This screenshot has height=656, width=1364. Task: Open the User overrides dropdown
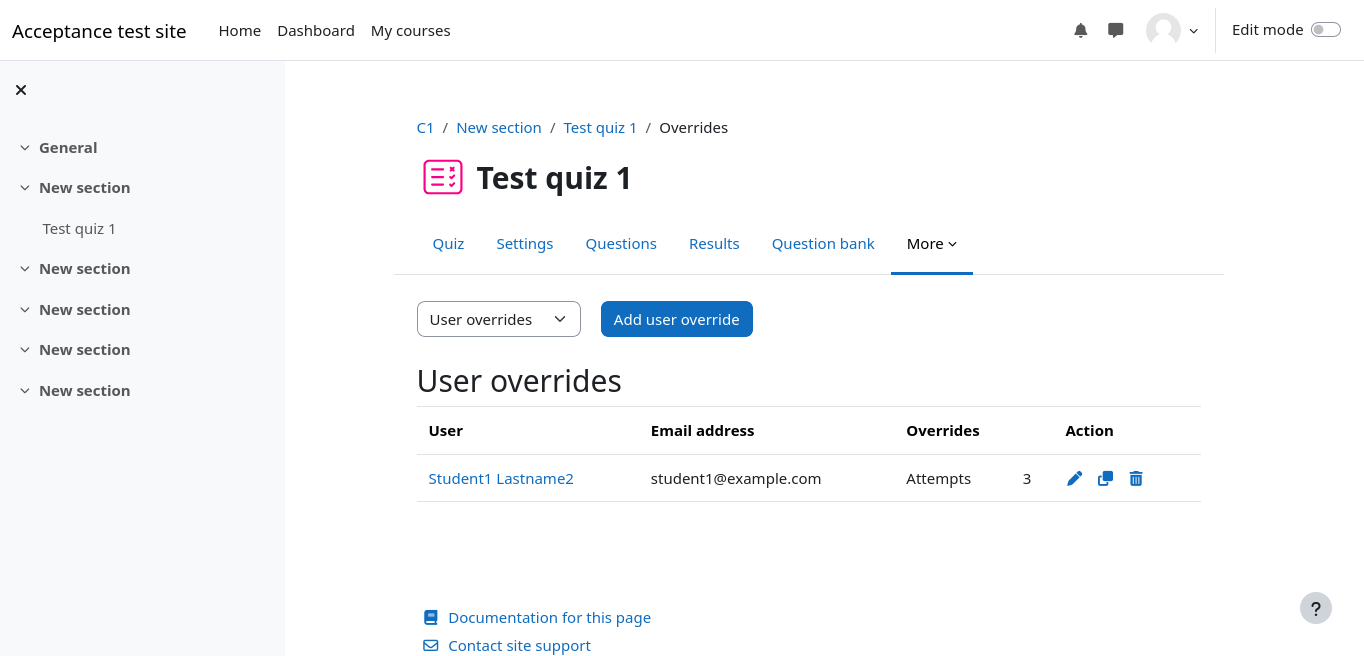(x=498, y=320)
